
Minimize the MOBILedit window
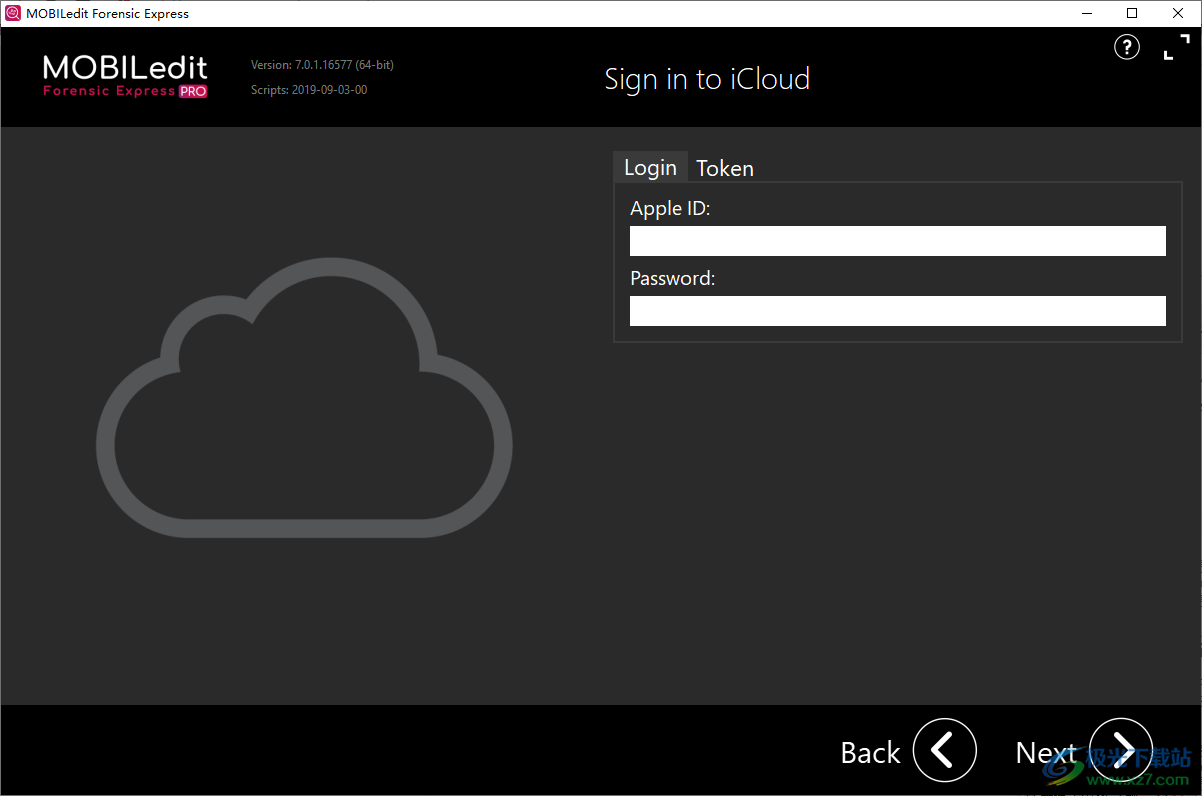(x=1086, y=13)
